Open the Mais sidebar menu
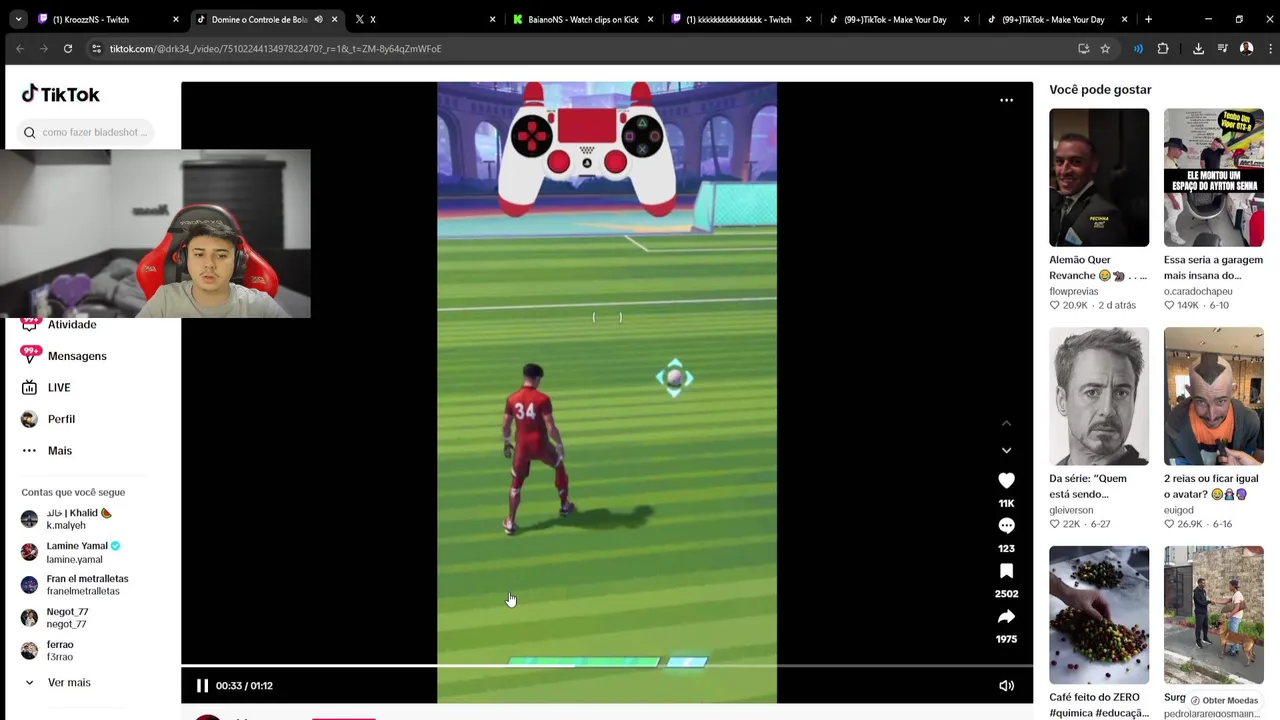 pyautogui.click(x=59, y=450)
